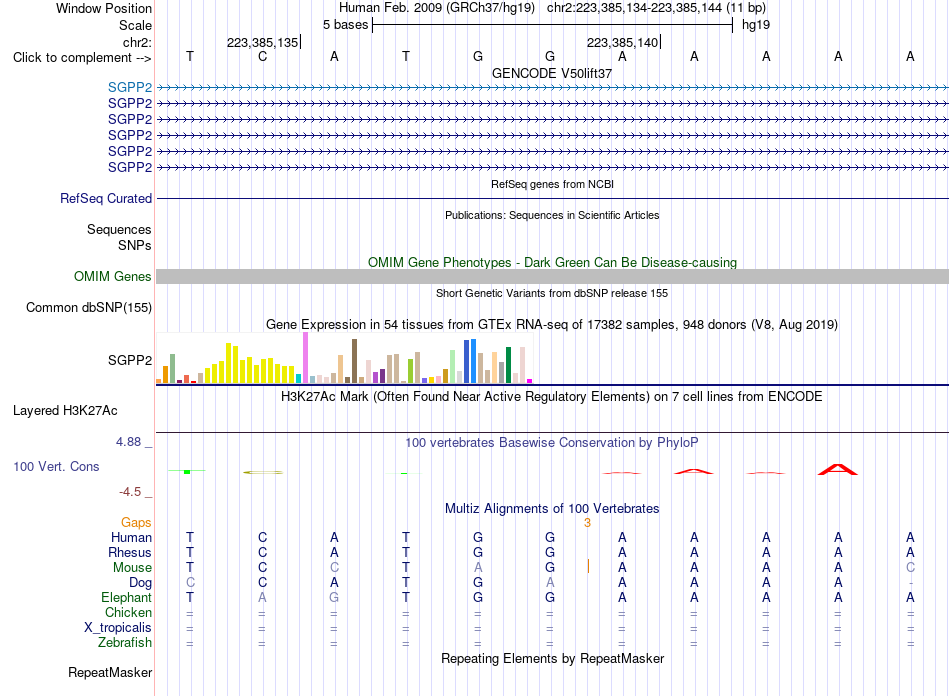Click the C base in the complement sequence row
The width and height of the screenshot is (950, 696).
click(x=262, y=56)
